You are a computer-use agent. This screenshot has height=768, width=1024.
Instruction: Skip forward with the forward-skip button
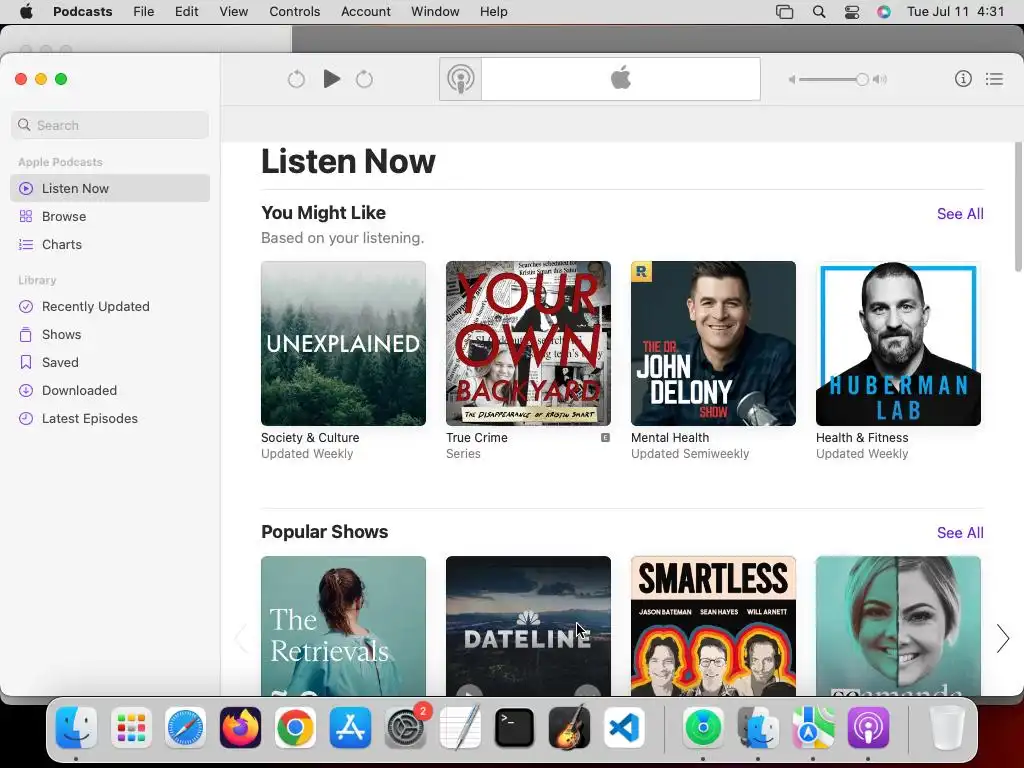tap(364, 79)
